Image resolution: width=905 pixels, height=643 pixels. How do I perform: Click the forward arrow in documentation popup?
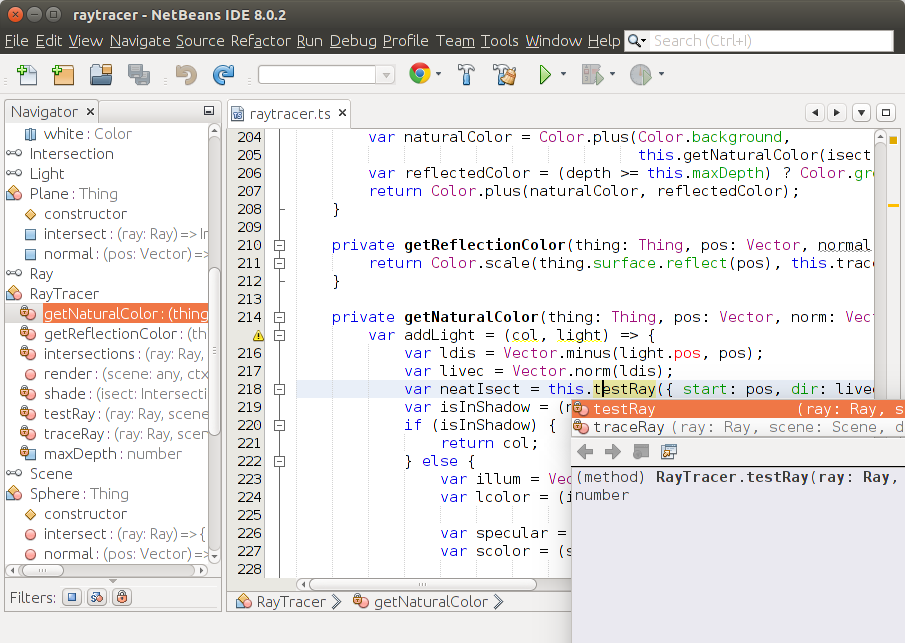click(612, 451)
